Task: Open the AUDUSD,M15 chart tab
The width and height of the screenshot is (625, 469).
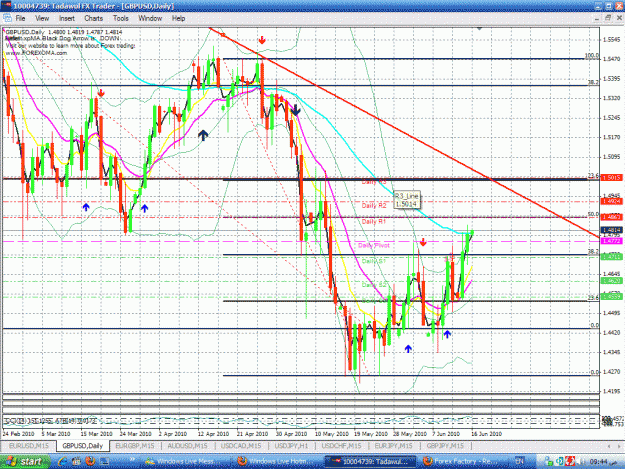Action: [187, 445]
